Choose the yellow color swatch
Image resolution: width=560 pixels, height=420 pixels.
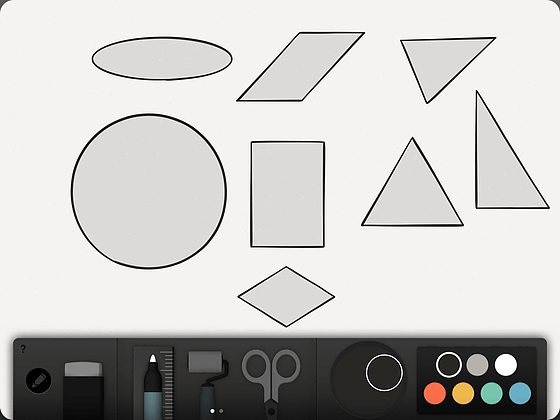point(463,393)
